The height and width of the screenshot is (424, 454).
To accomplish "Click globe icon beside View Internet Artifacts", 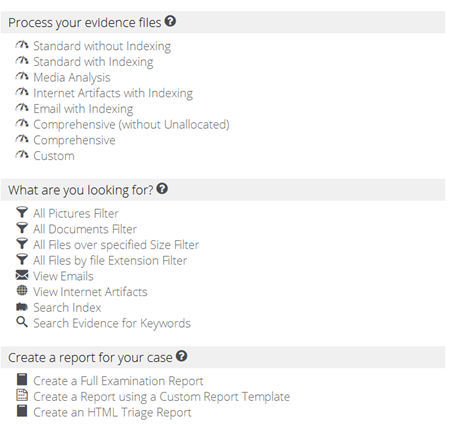I will 22,291.
